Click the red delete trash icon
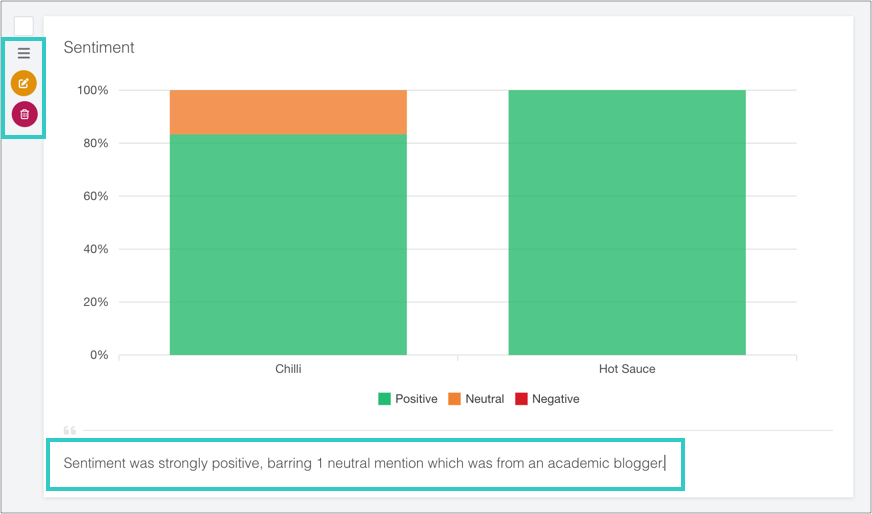The image size is (872, 514). click(24, 114)
